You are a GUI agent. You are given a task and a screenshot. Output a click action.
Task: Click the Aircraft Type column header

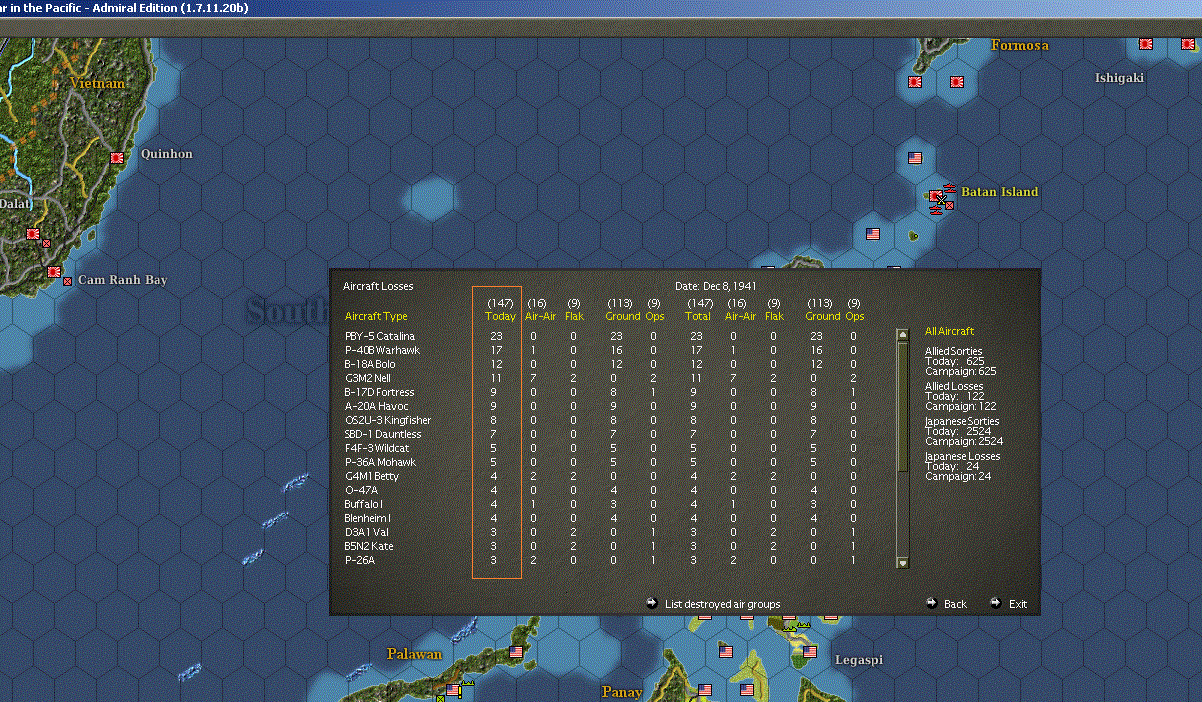pos(376,316)
